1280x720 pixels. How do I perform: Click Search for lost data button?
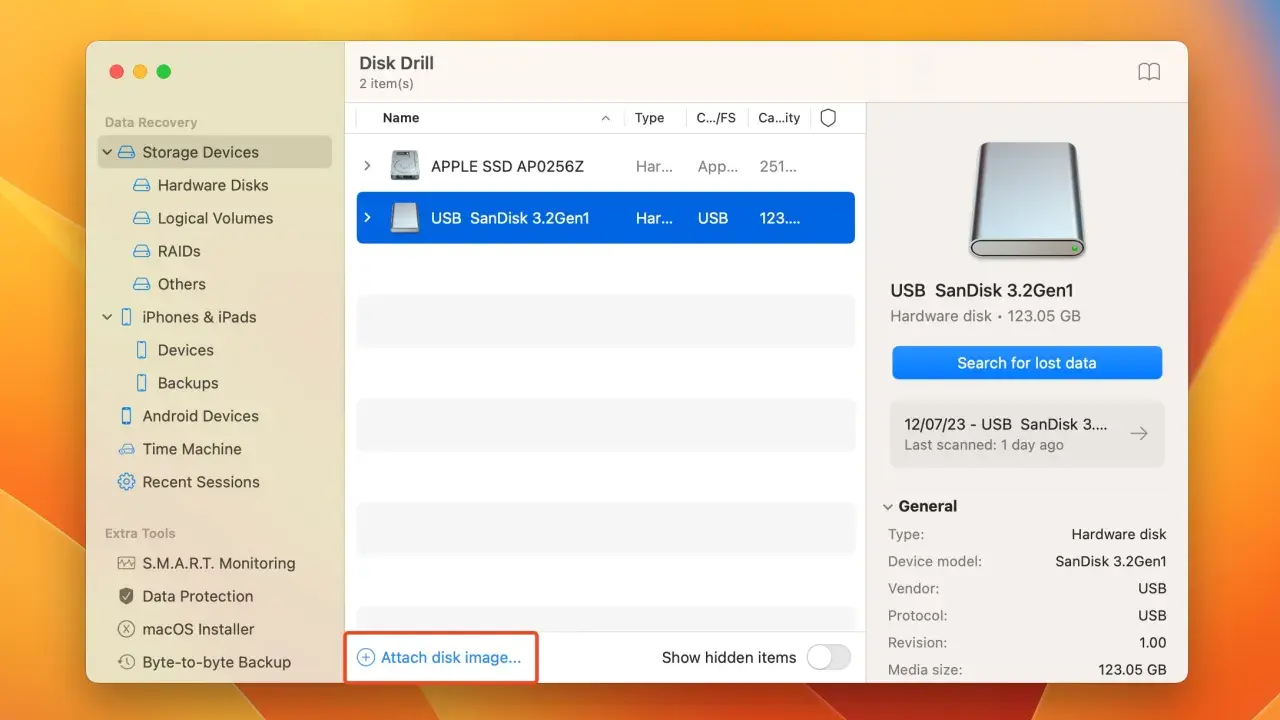(x=1027, y=363)
